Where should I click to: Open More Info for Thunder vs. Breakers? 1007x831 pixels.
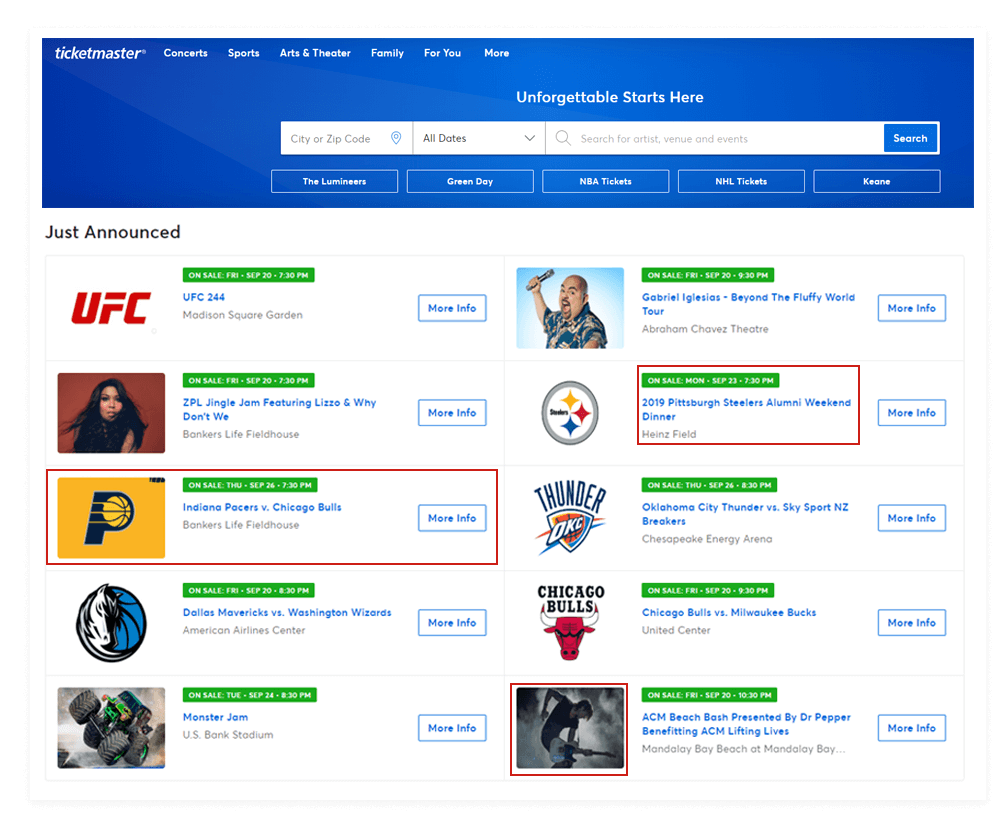912,518
